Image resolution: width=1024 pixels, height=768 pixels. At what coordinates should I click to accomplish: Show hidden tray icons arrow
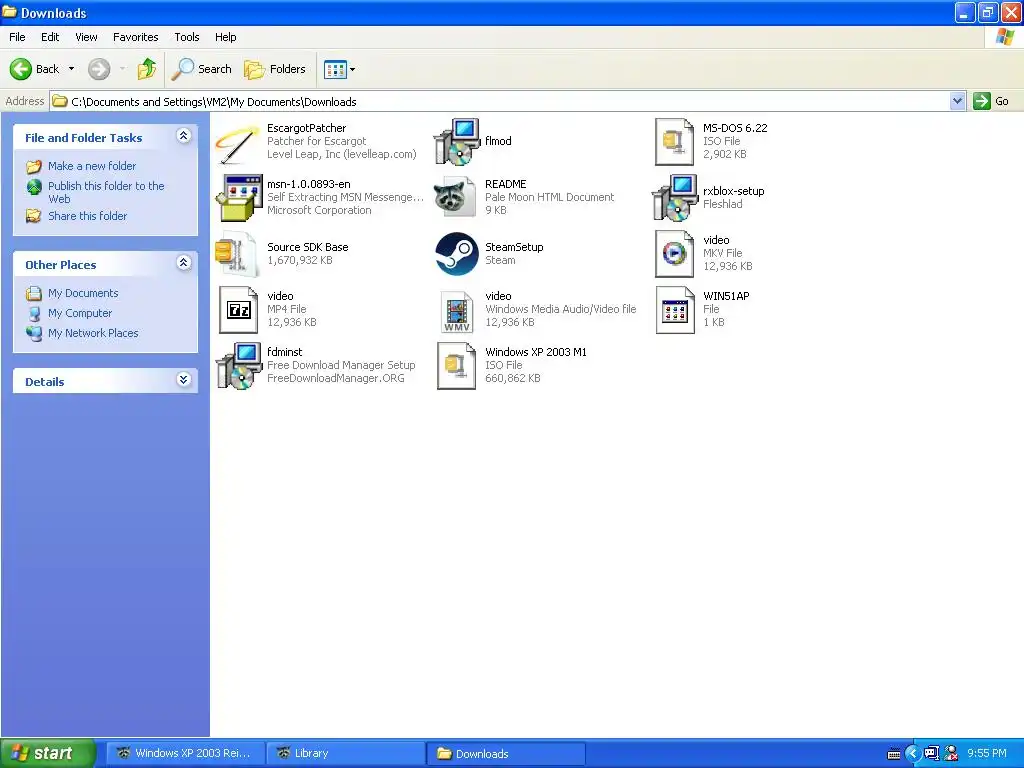tap(912, 754)
